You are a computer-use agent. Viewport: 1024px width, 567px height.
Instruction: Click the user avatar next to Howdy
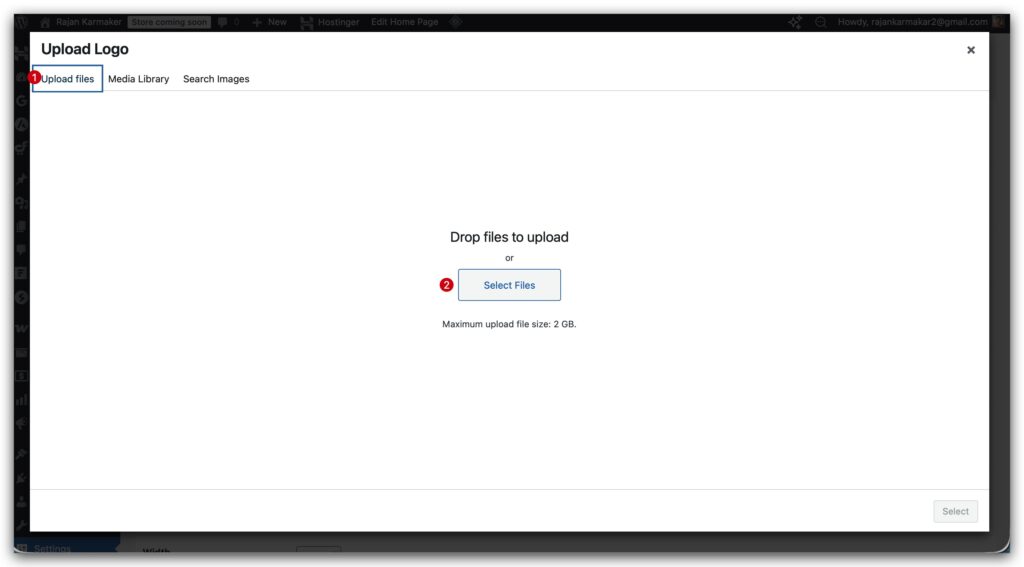tap(998, 22)
